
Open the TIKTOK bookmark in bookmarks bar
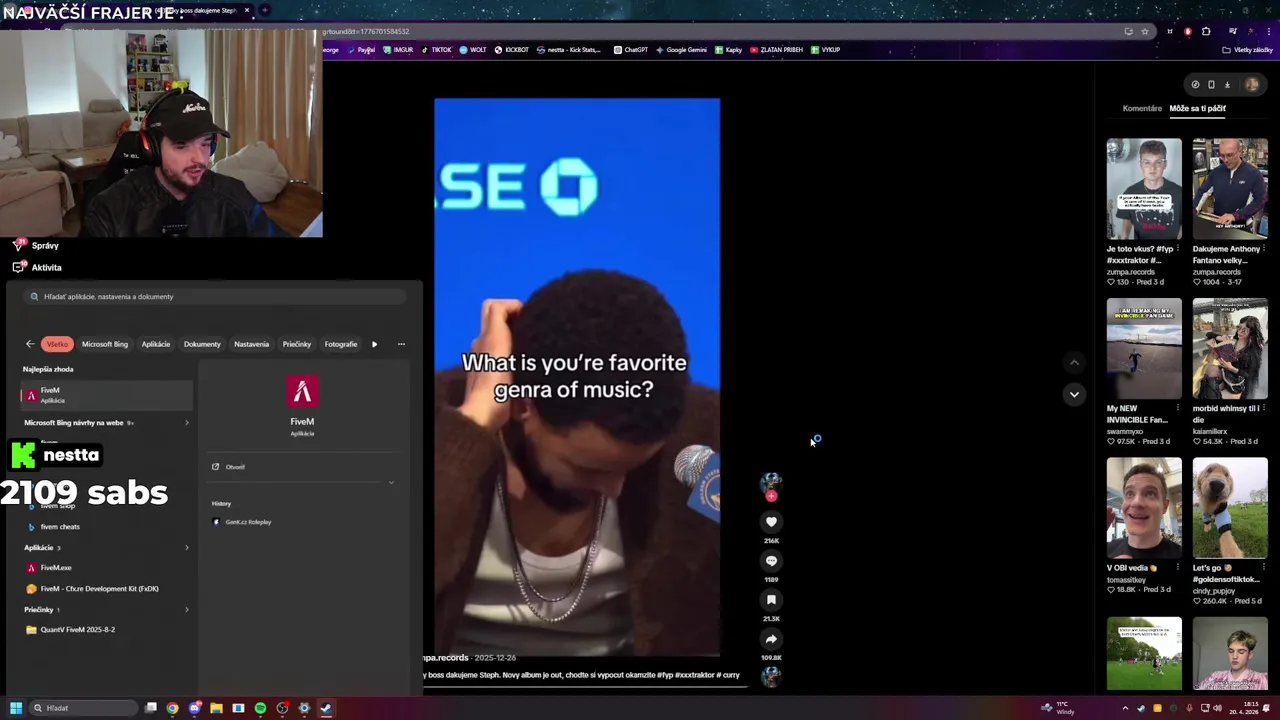click(436, 50)
